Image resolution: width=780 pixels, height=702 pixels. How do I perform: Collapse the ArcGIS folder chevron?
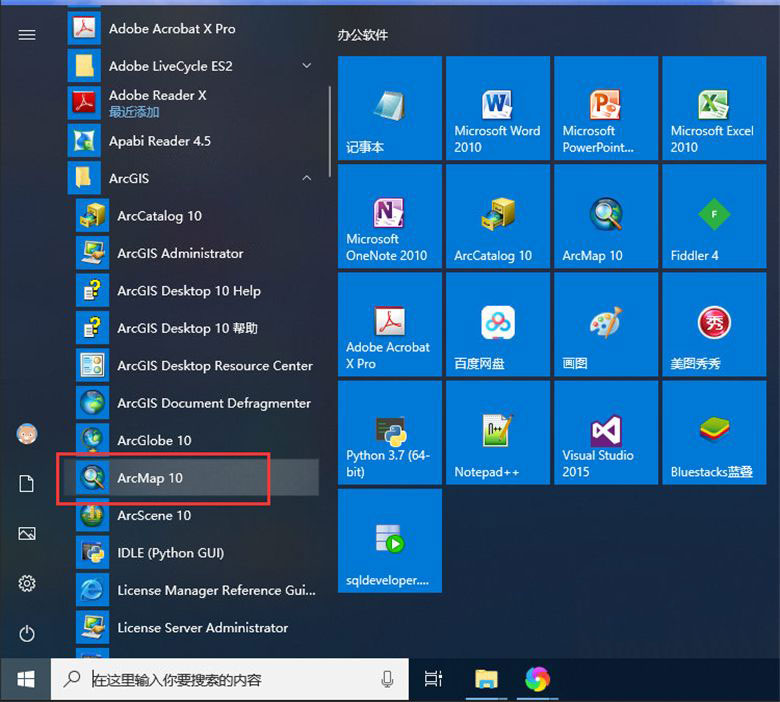pos(306,178)
